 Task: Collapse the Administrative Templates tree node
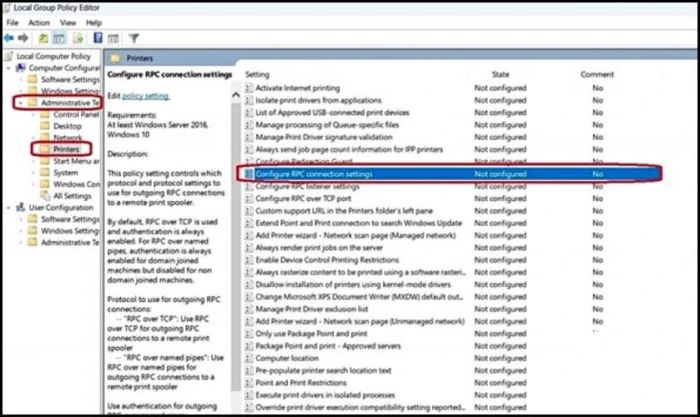pyautogui.click(x=20, y=102)
